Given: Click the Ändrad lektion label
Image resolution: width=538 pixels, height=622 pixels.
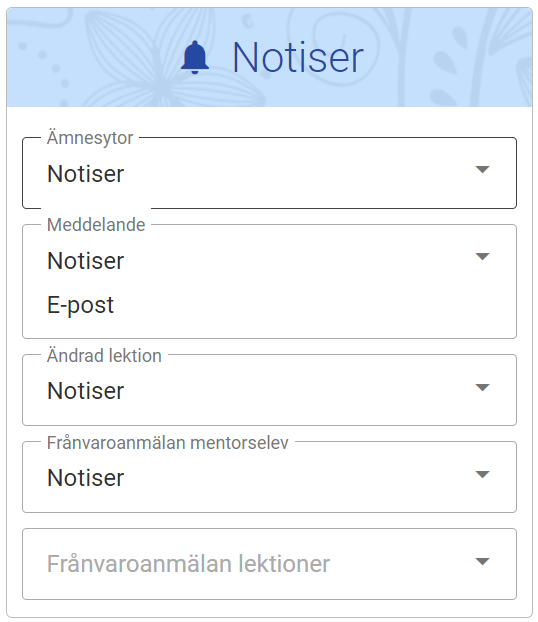Looking at the screenshot, I should (104, 355).
